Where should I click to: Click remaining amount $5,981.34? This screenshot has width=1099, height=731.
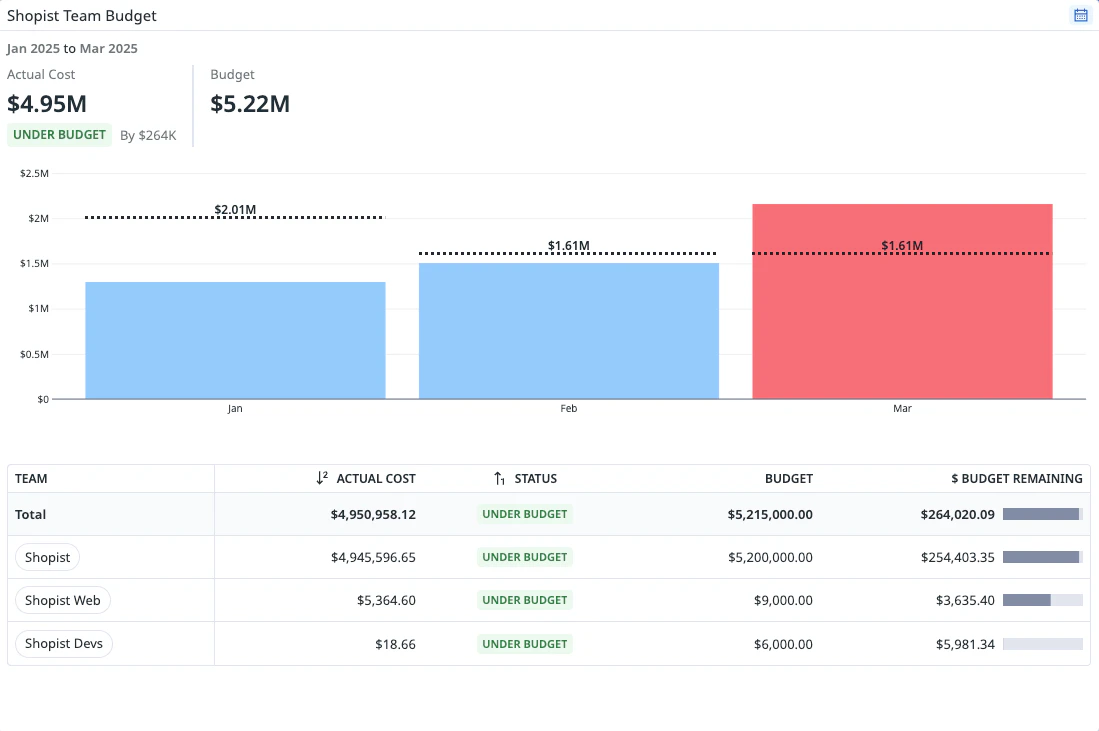tap(965, 644)
